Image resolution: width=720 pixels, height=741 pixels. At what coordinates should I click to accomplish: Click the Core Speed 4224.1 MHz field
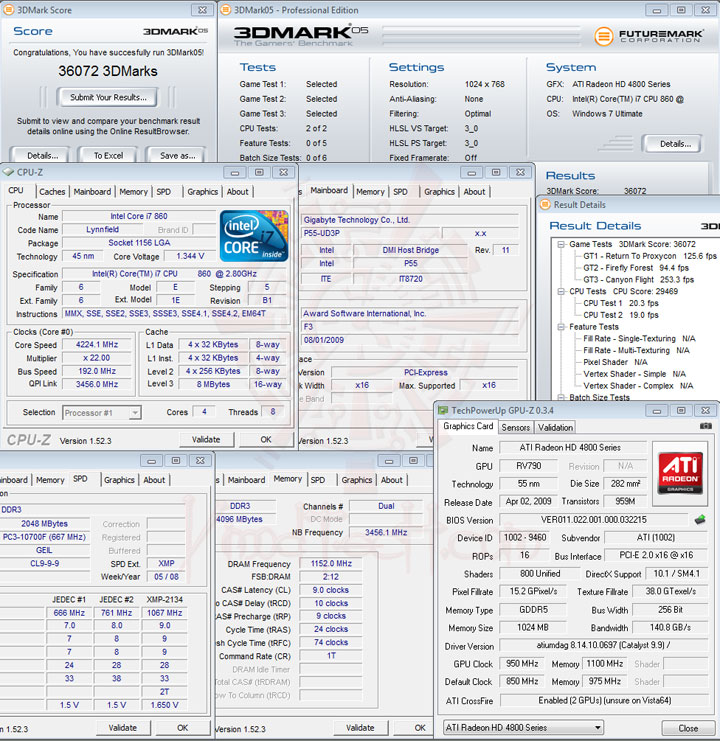pyautogui.click(x=97, y=345)
